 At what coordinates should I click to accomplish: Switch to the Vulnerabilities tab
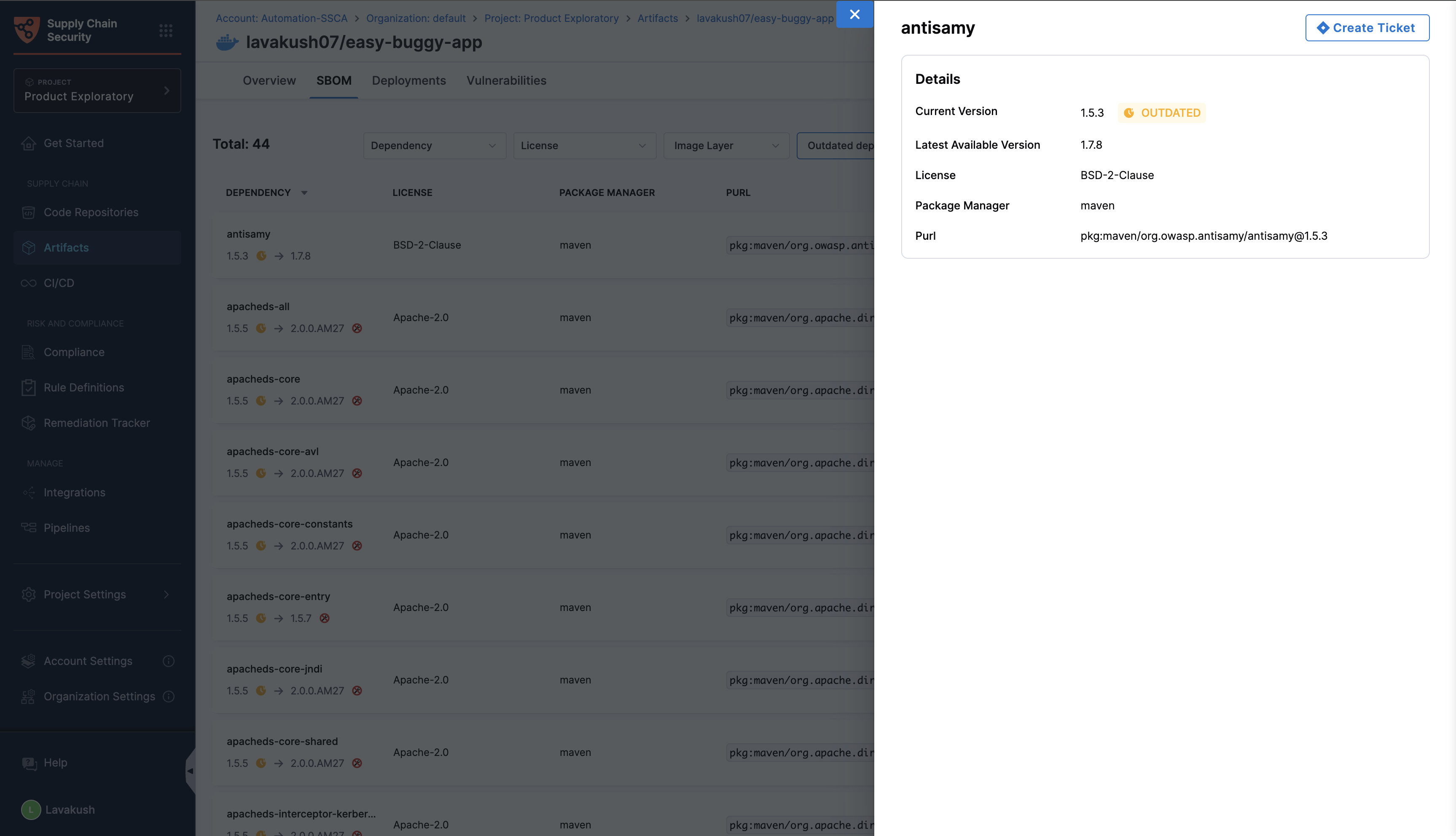[x=506, y=81]
